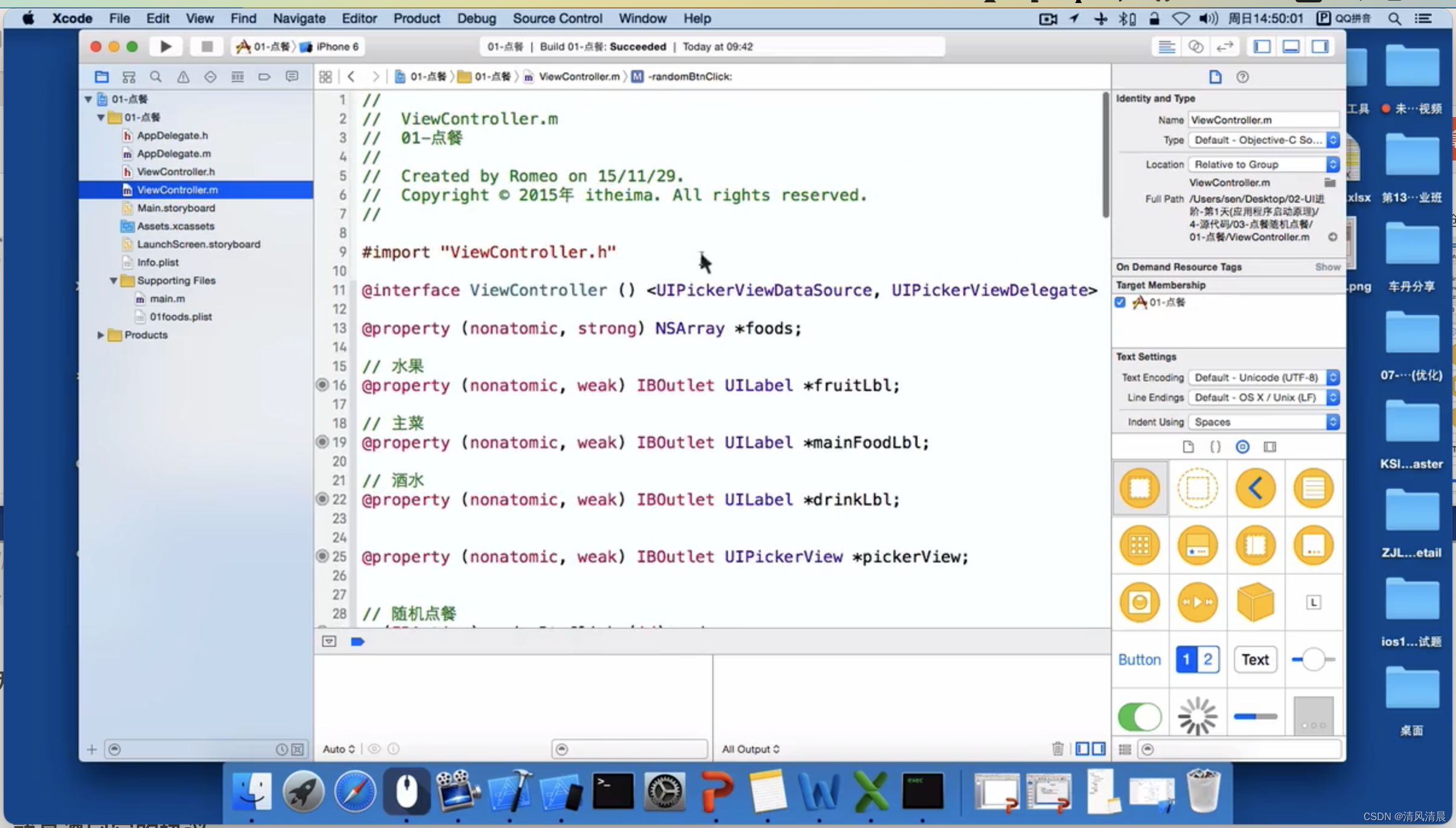This screenshot has width=1456, height=828.
Task: Click the 01foods.plist file in navigator
Action: [x=181, y=316]
